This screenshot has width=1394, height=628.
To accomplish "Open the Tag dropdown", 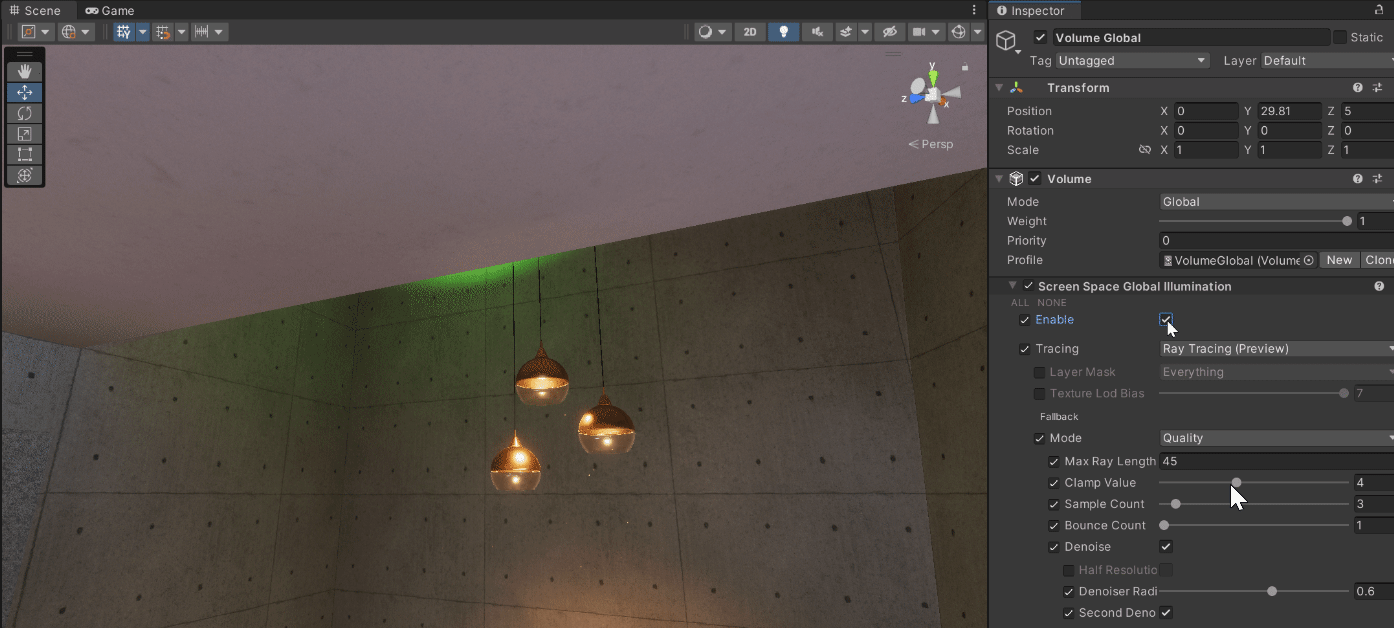I will point(1132,61).
